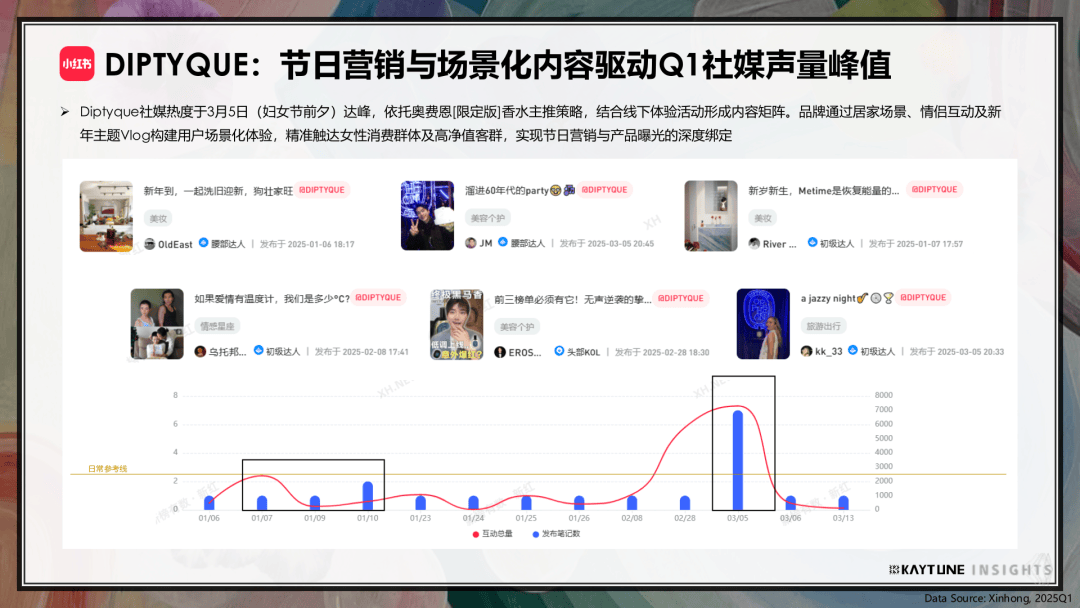Select the 美妆 tag under River post
Viewport: 1080px width, 608px height.
763,218
